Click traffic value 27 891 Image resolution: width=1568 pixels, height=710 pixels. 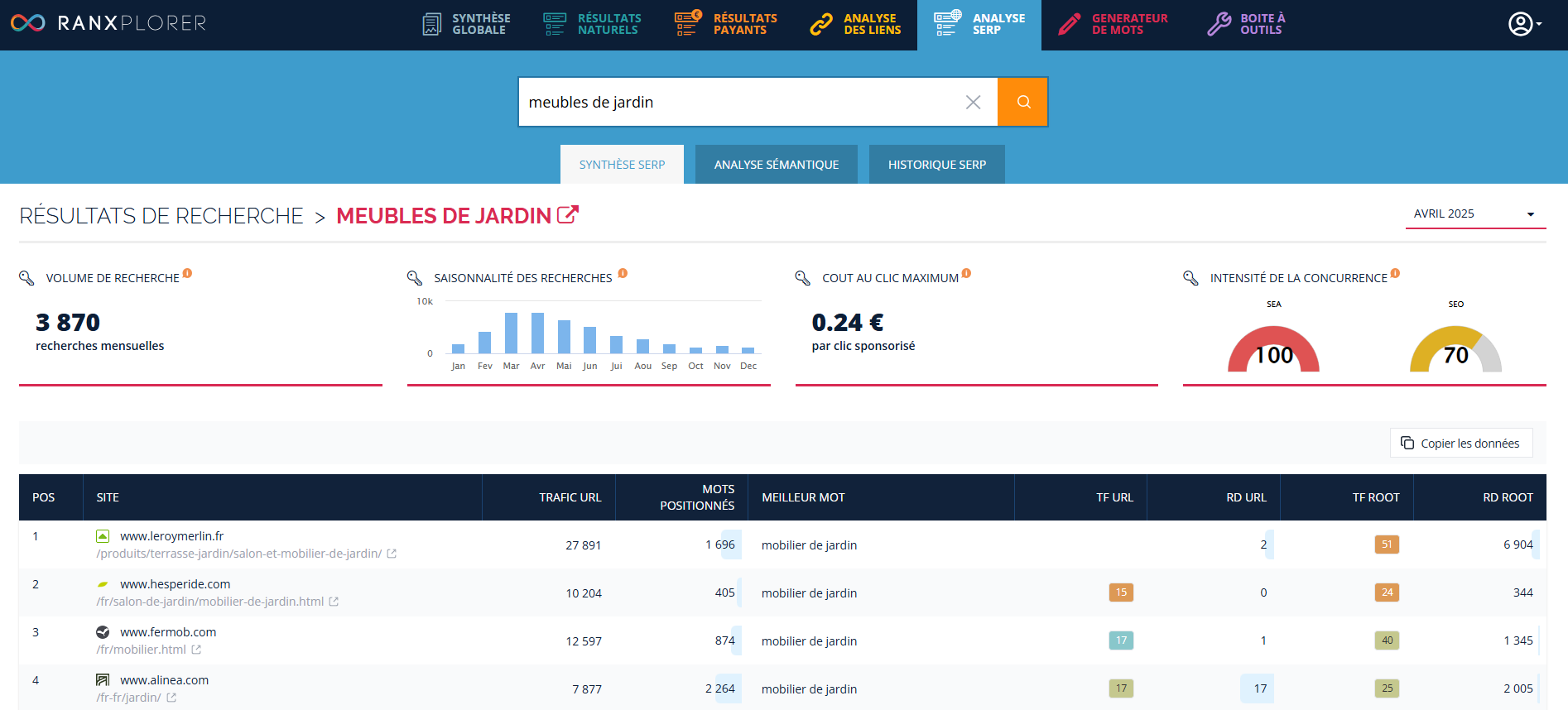click(x=584, y=545)
